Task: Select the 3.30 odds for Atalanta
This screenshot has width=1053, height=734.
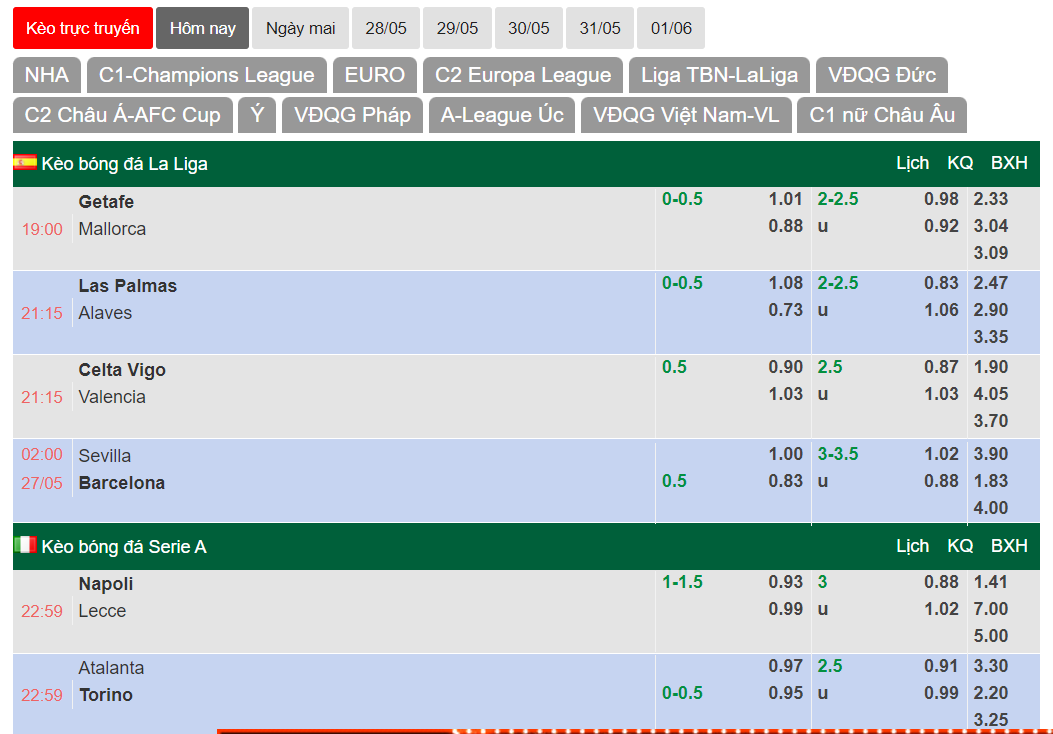Action: coord(991,666)
